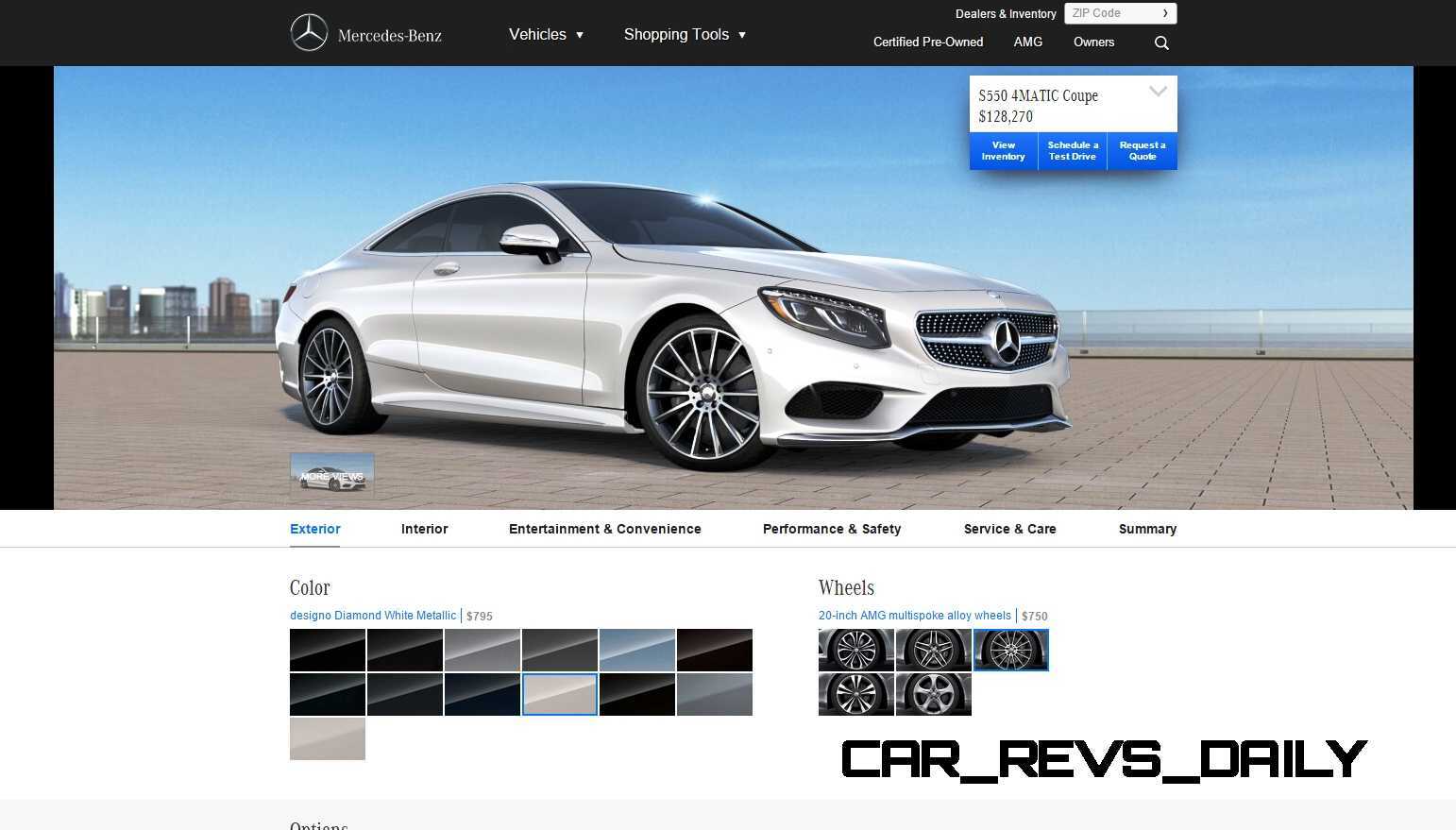Open the AMG link
Viewport: 1456px width, 830px height.
[x=1028, y=42]
